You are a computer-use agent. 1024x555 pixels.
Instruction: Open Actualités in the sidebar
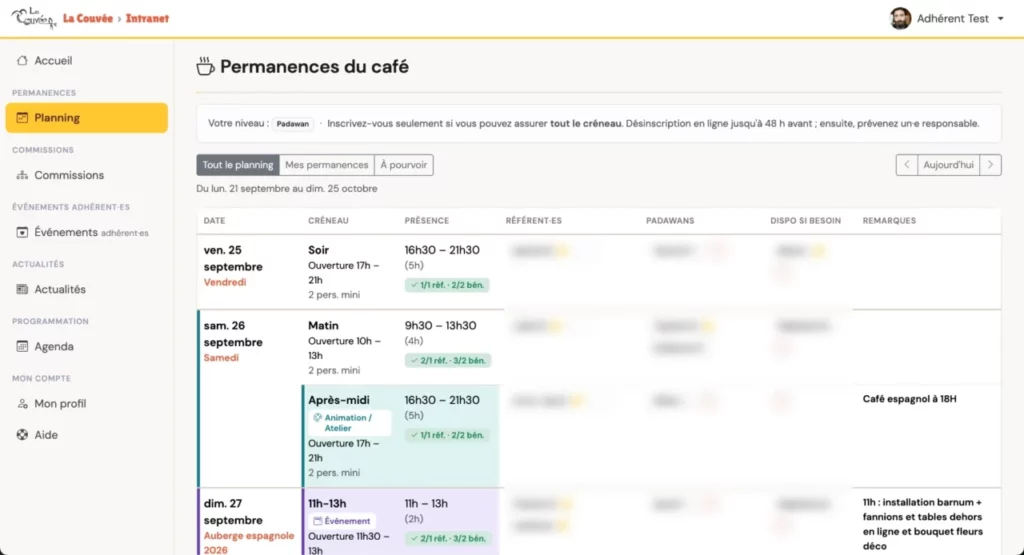point(86,289)
